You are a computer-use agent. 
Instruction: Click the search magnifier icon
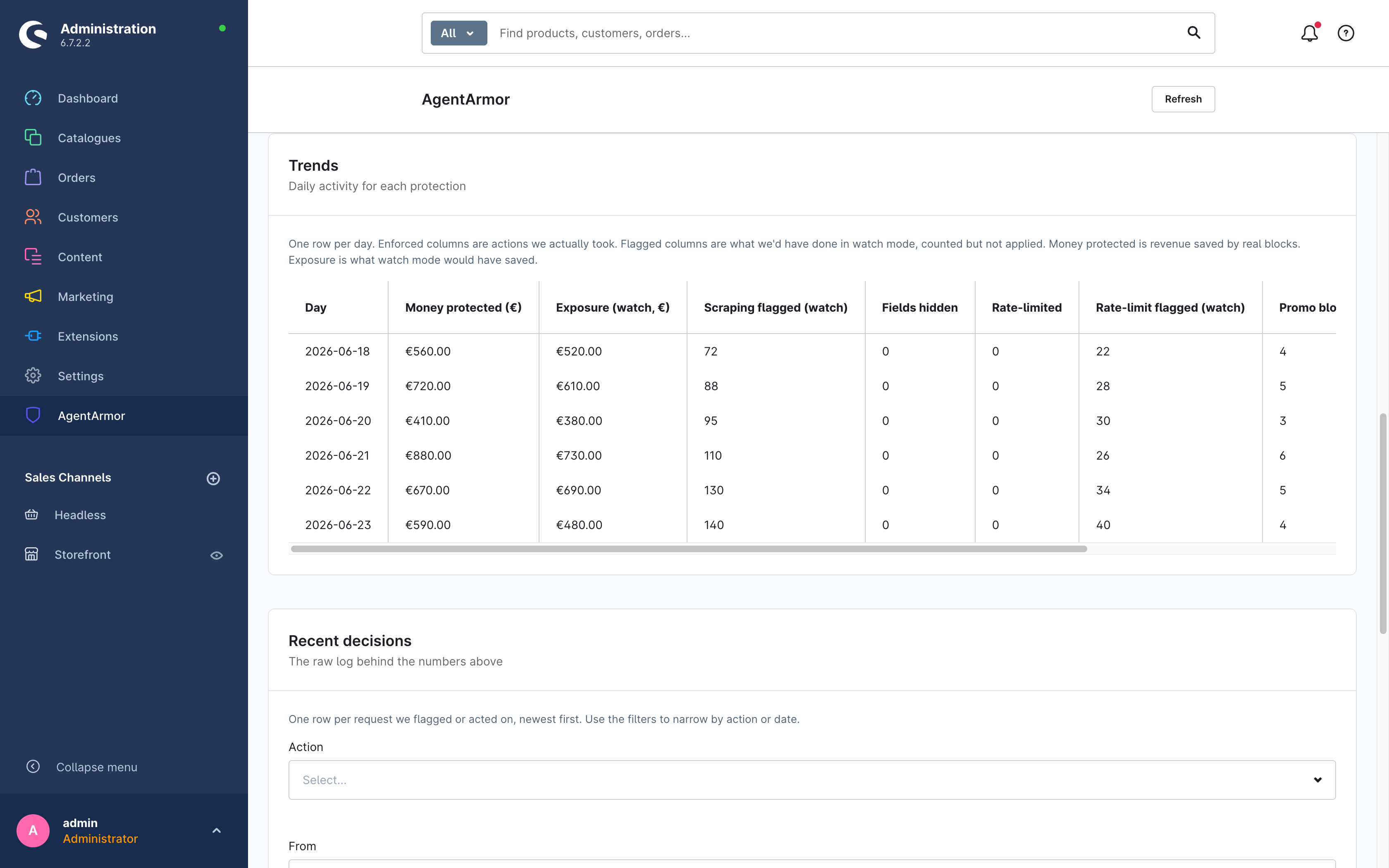pos(1193,33)
